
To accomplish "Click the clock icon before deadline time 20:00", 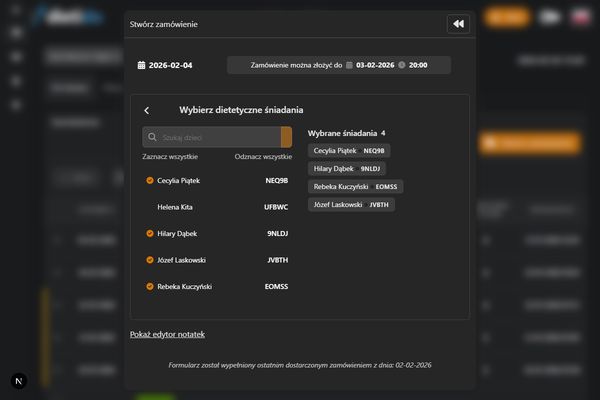I will click(x=401, y=65).
